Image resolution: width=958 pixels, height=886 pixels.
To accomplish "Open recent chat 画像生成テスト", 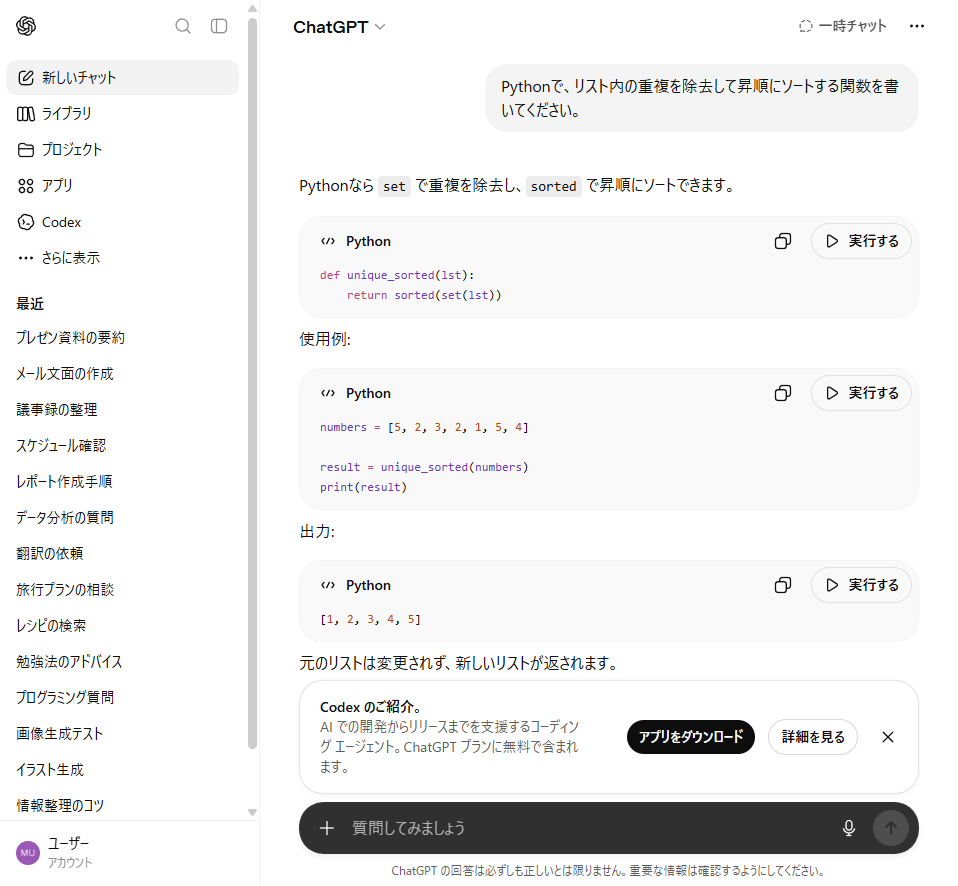I will 122,734.
